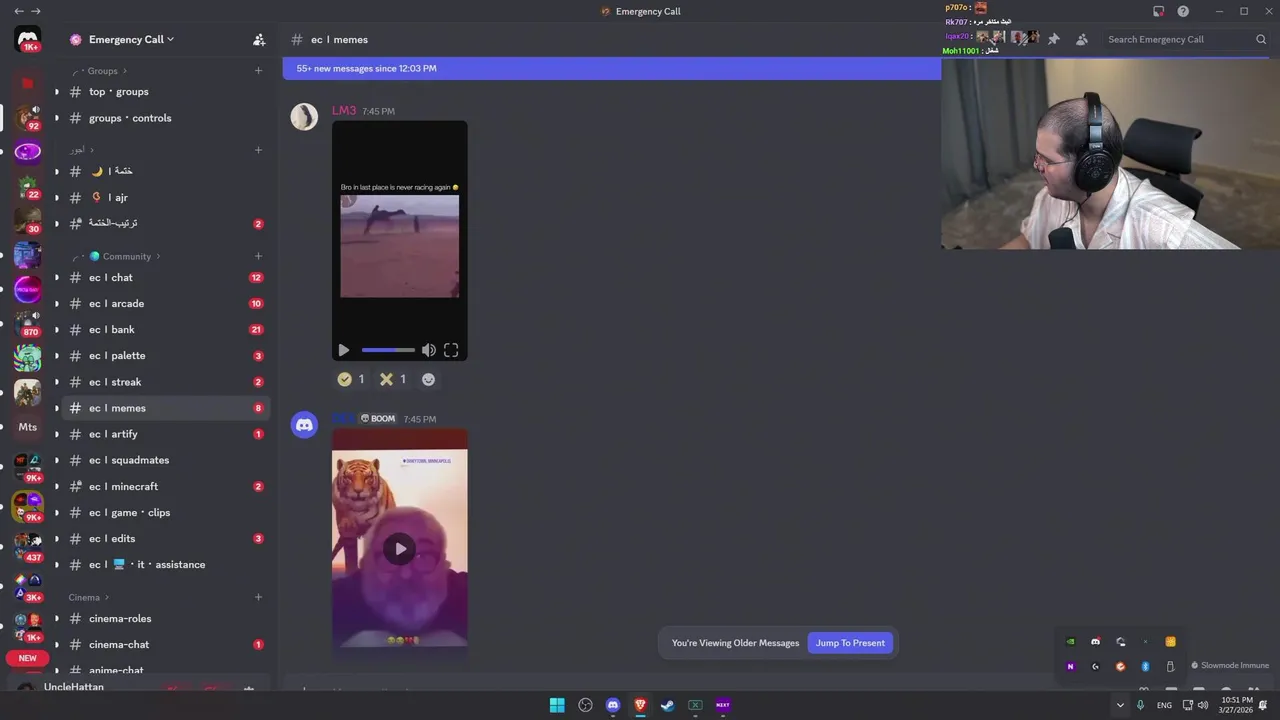Collapse the Groups category
Viewport: 1280px width, 720px height.
tap(102, 71)
